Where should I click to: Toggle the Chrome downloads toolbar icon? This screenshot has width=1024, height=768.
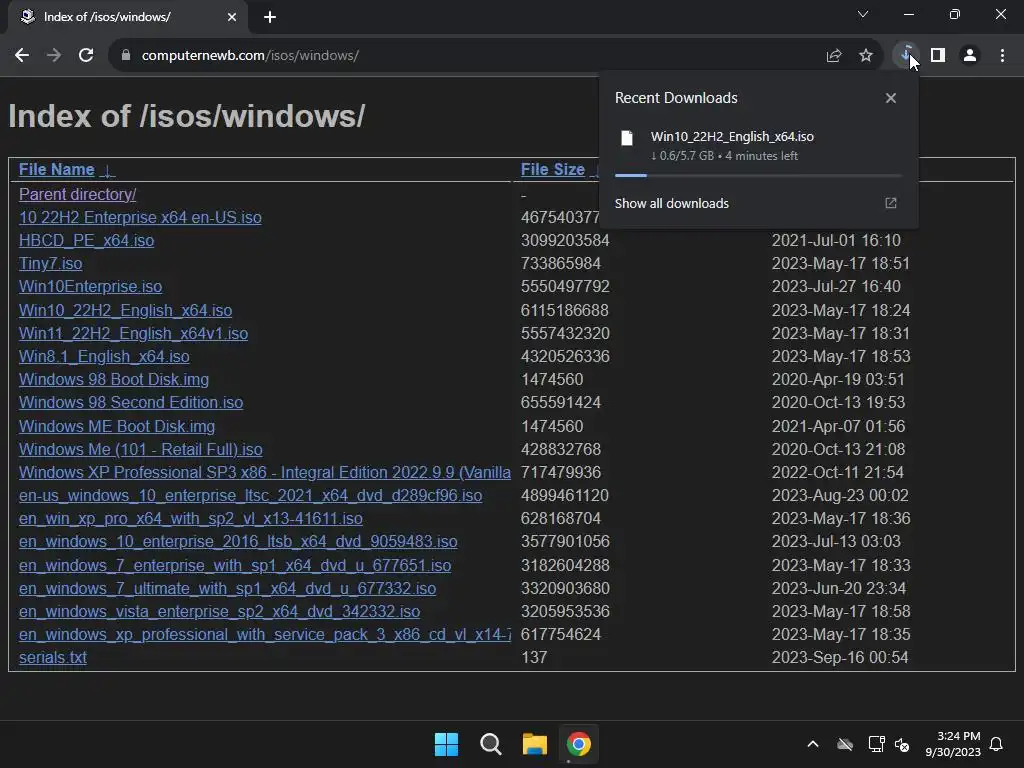(x=906, y=56)
